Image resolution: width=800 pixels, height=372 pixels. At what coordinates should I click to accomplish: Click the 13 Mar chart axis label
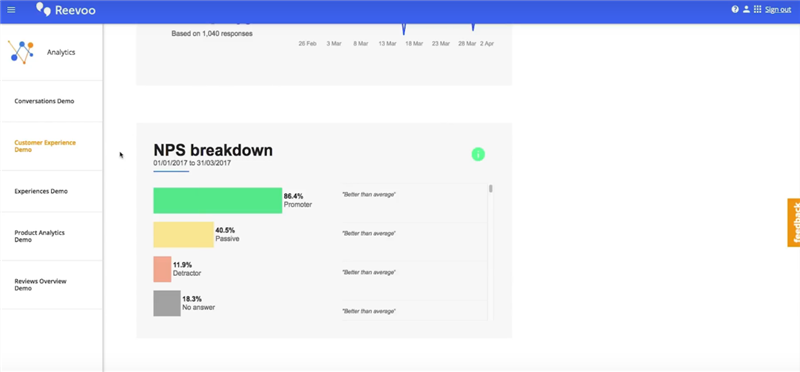tap(387, 44)
